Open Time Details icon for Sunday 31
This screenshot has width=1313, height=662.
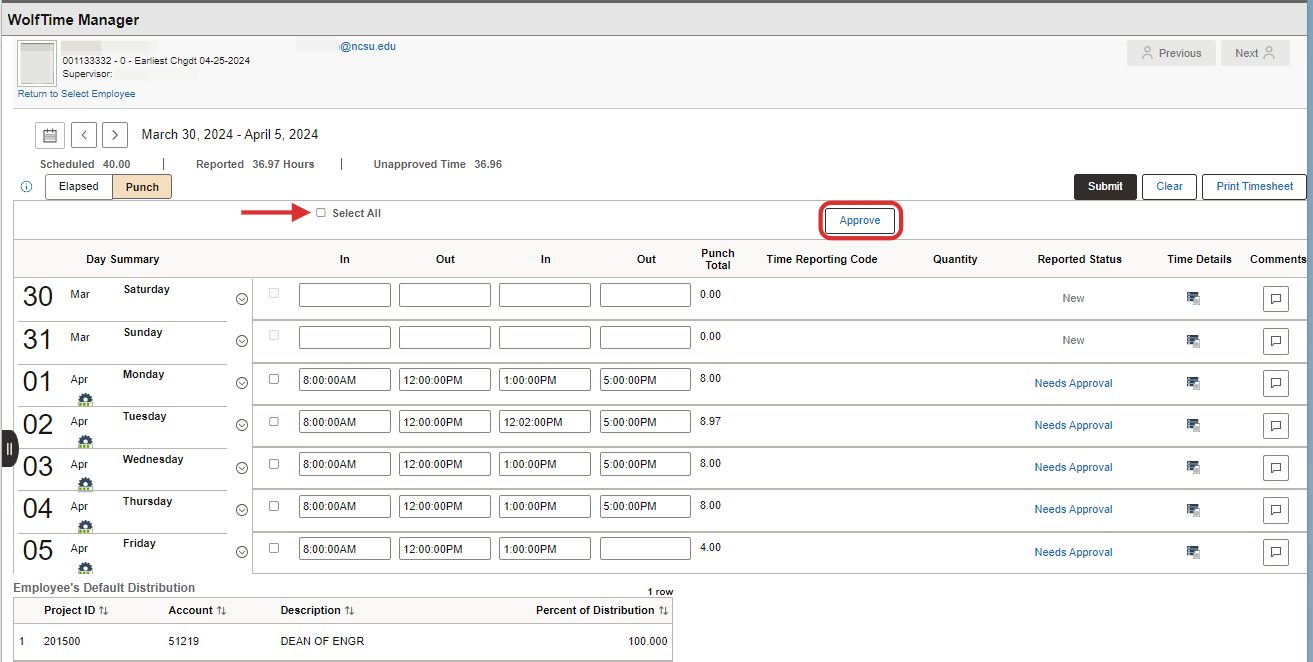[x=1193, y=340]
